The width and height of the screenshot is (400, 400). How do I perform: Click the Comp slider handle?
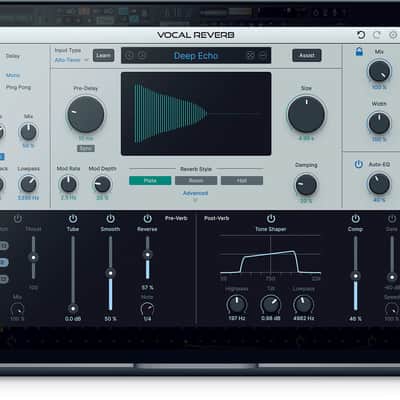[x=355, y=276]
